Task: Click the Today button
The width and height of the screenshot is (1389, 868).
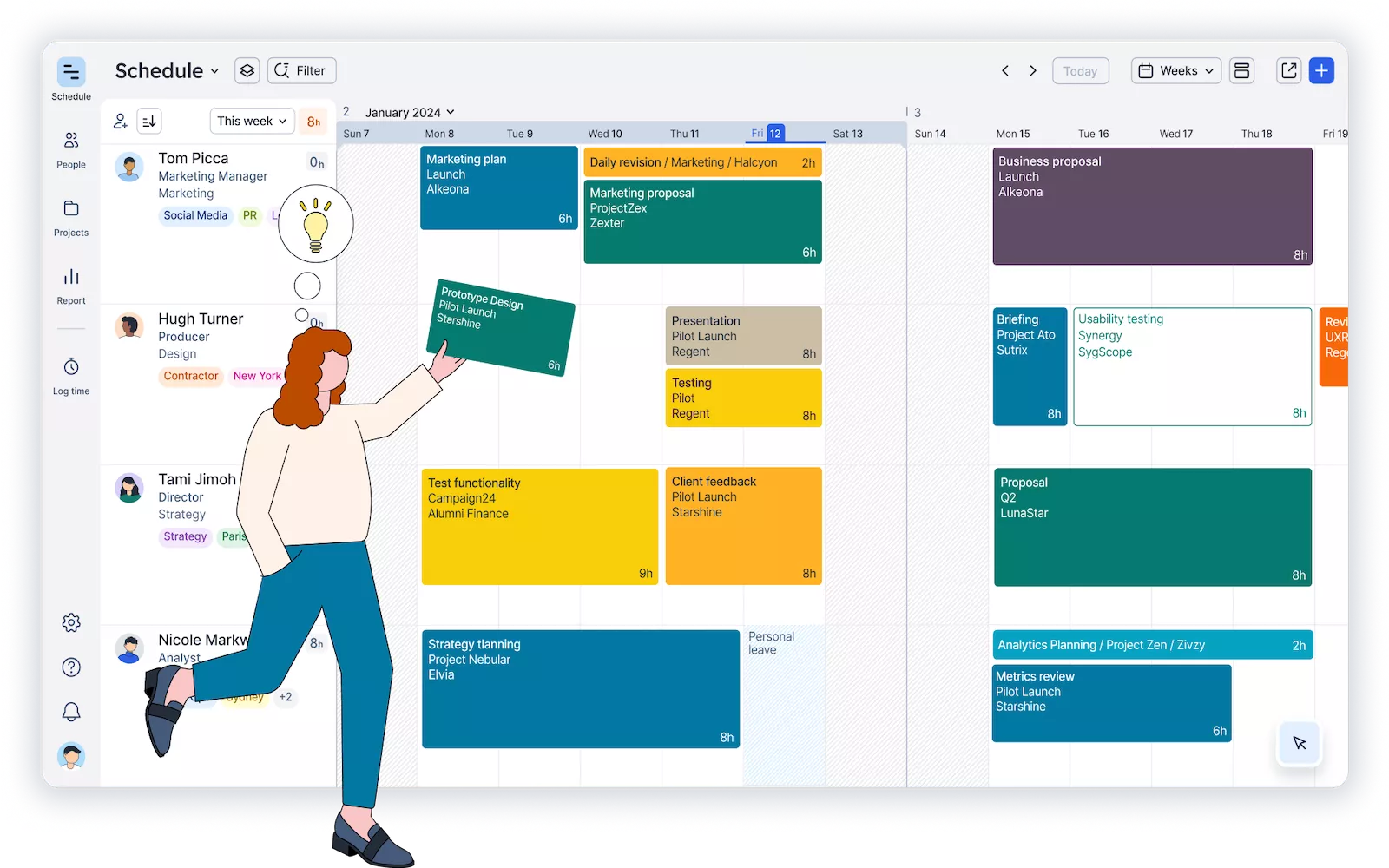Action: [x=1080, y=71]
